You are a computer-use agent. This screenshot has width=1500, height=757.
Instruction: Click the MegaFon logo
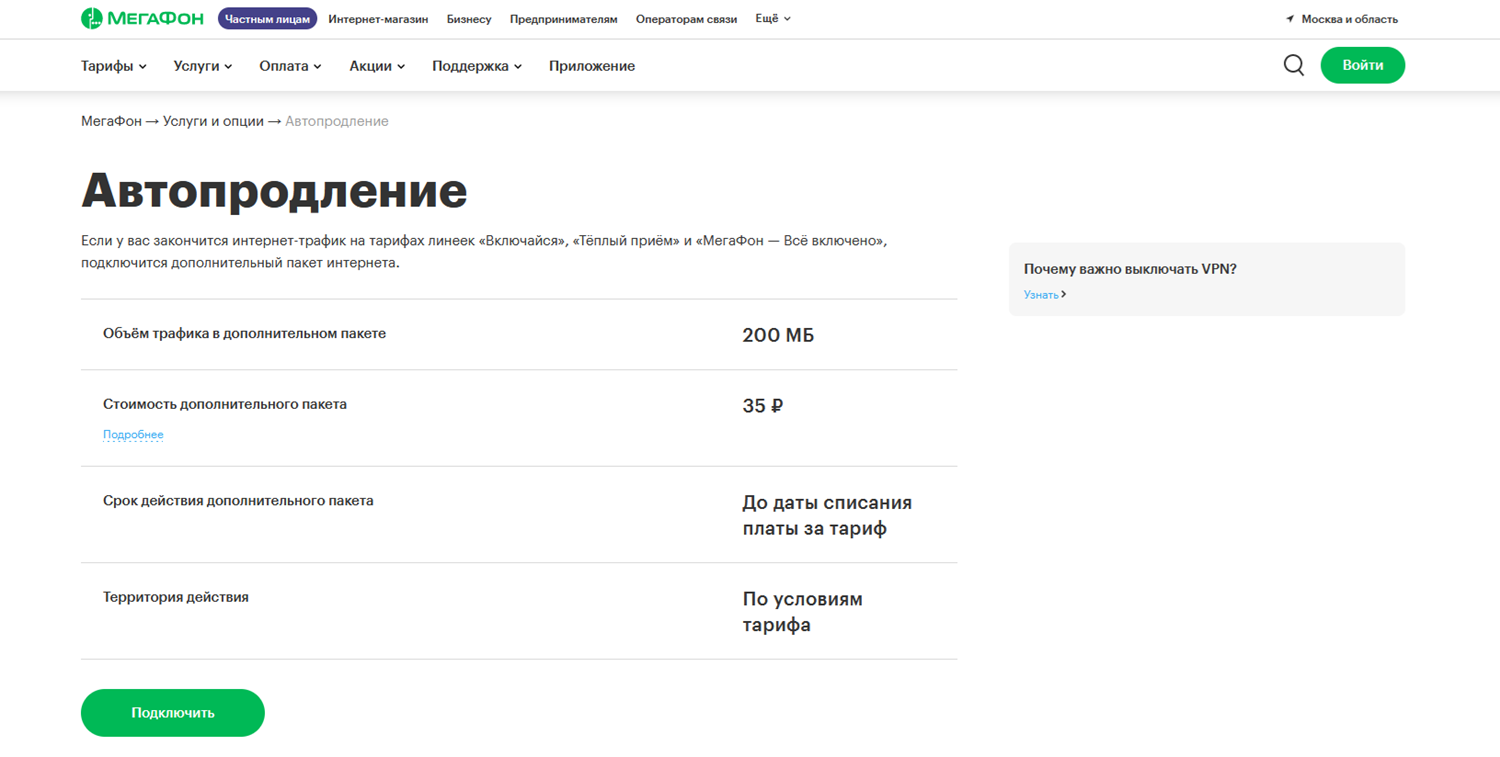click(142, 18)
